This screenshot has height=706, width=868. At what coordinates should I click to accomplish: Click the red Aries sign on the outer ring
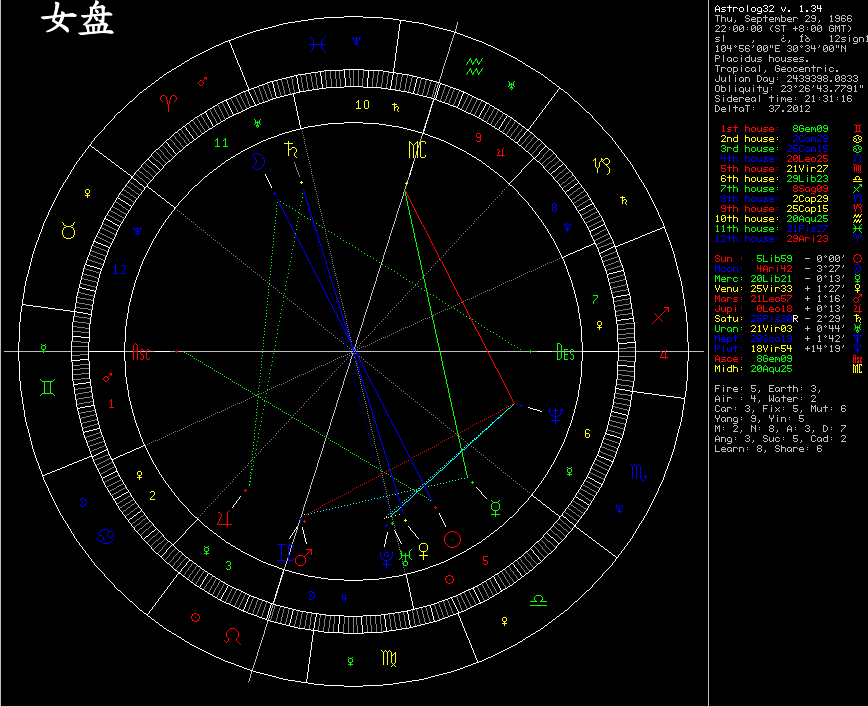pyautogui.click(x=167, y=101)
